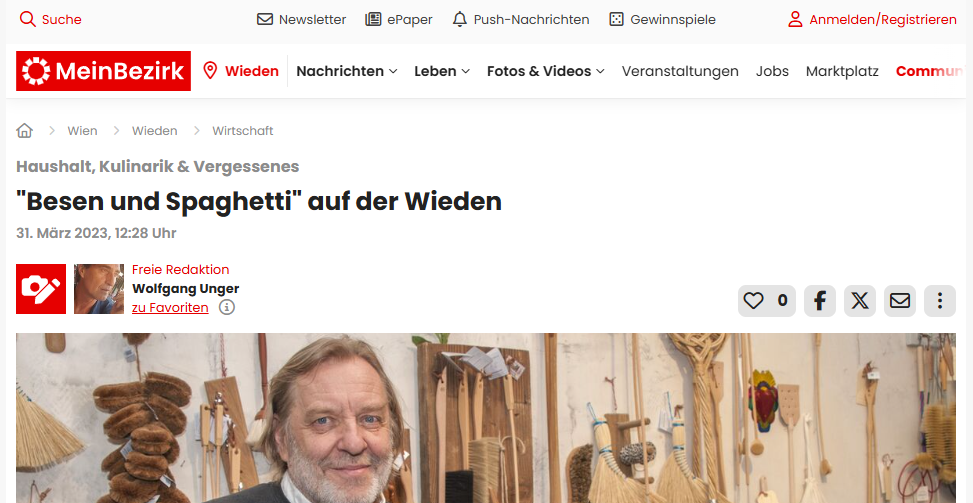Click the info icon next to Favoriten

point(227,307)
